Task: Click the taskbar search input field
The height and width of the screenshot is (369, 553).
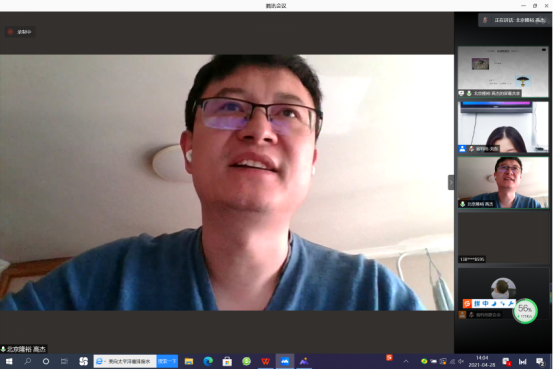Action: click(x=125, y=361)
